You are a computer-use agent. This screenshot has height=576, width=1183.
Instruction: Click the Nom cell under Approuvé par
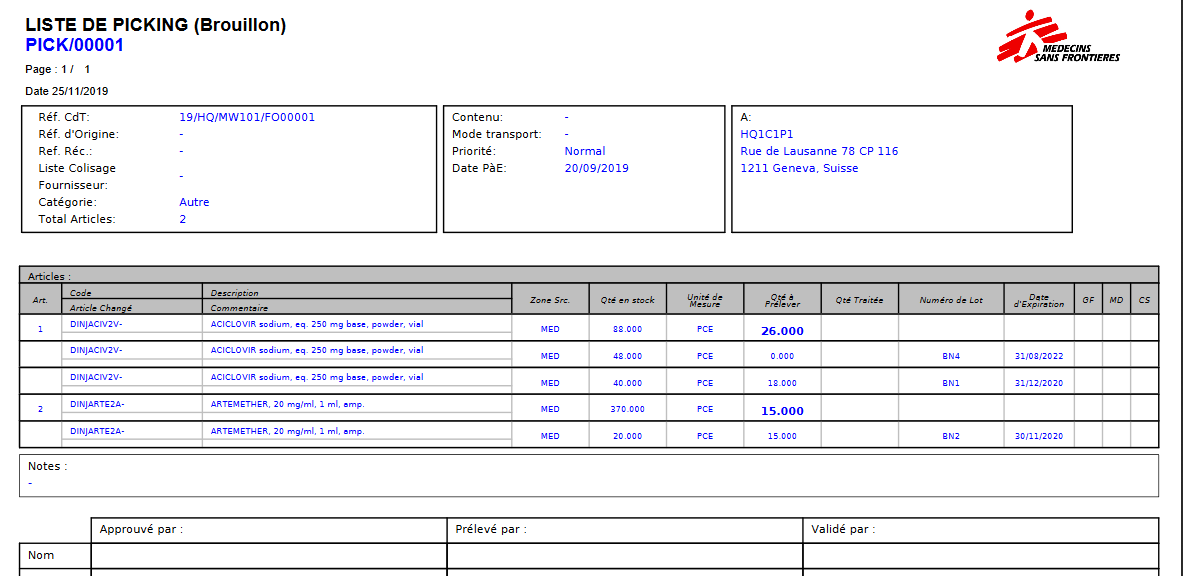[x=268, y=555]
